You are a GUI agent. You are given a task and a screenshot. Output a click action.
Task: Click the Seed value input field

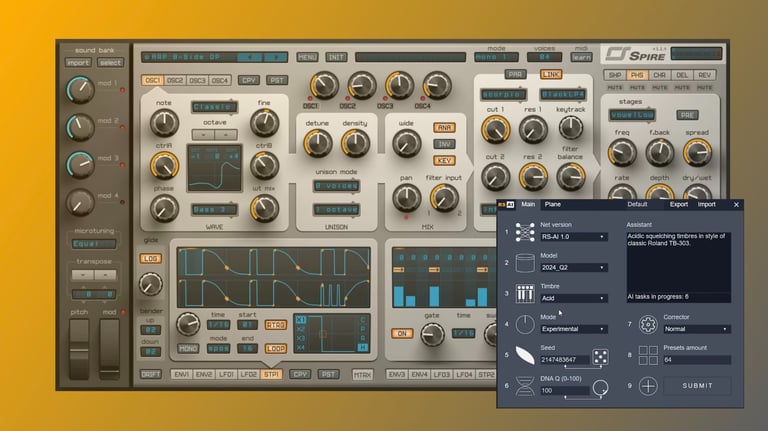565,359
